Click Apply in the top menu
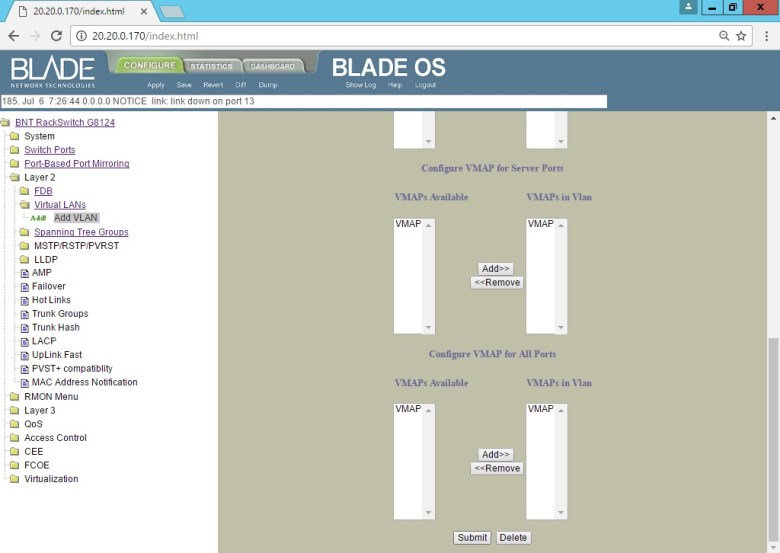Image resolution: width=780 pixels, height=553 pixels. coord(156,85)
